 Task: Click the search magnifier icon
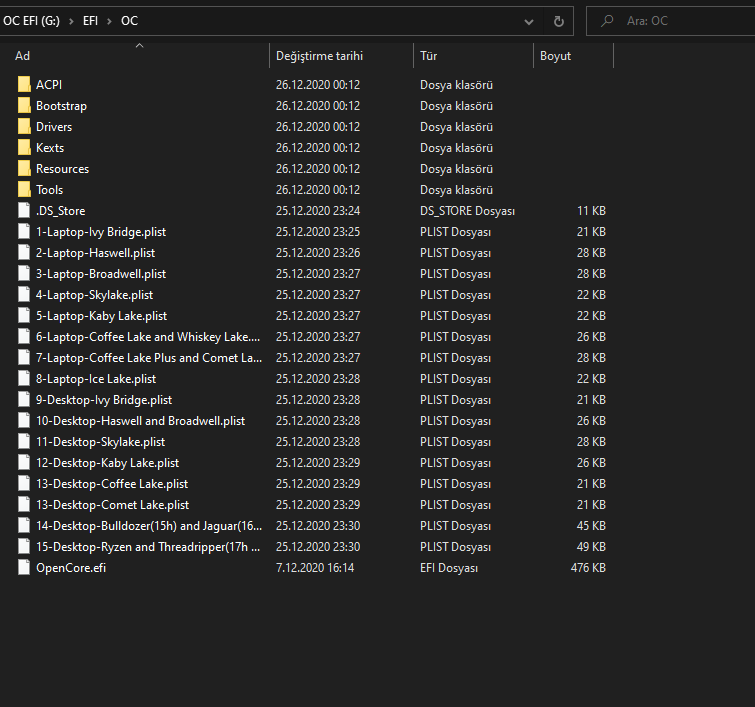coord(607,21)
